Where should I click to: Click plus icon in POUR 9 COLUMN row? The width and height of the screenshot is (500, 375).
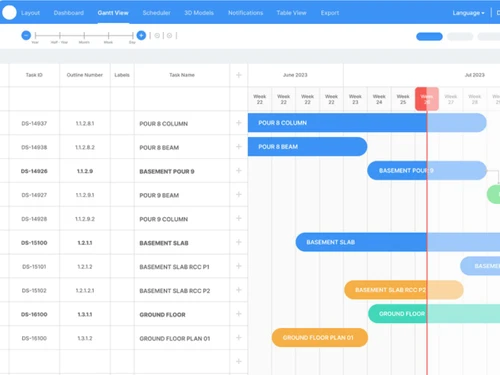pos(239,218)
